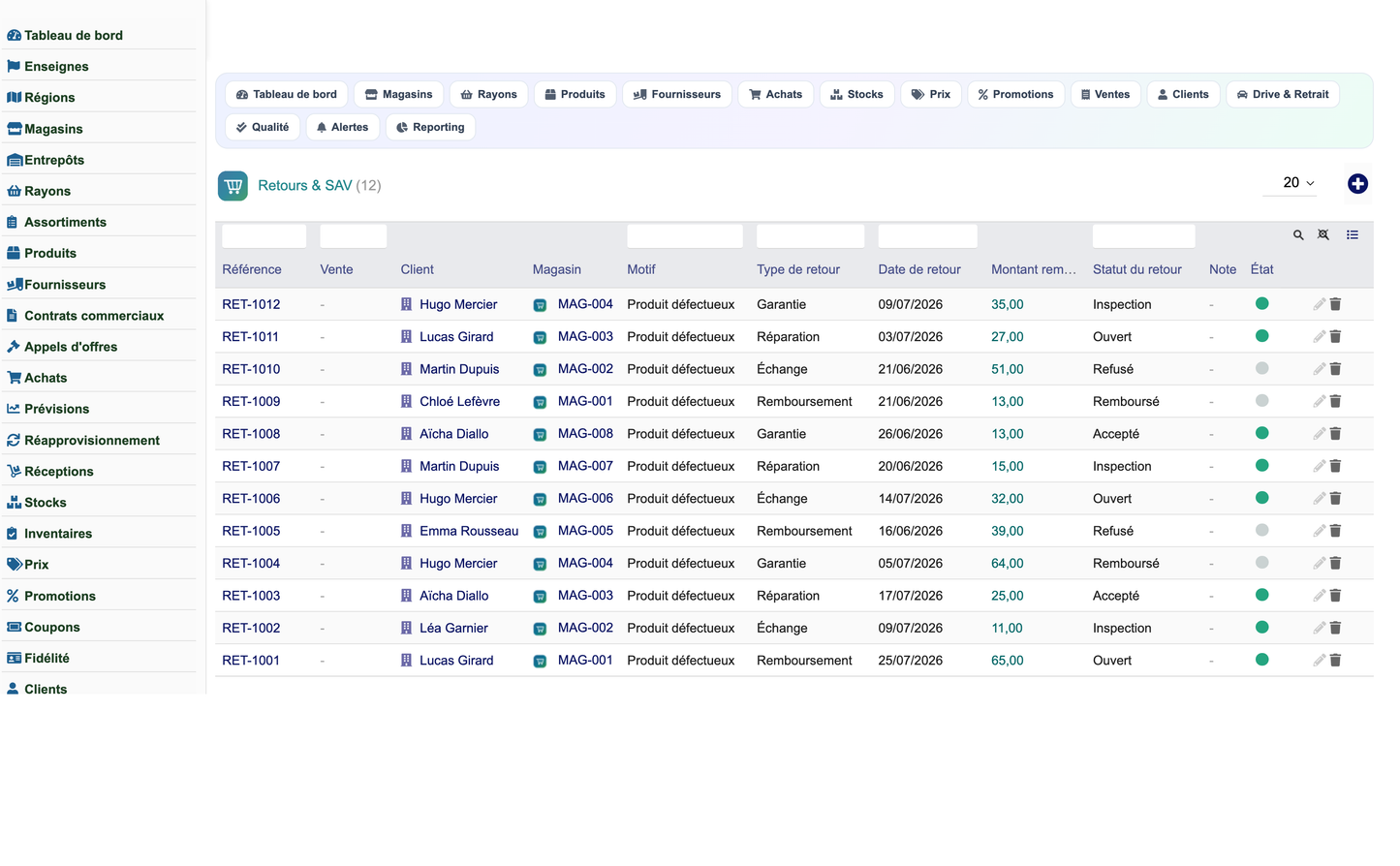The image size is (1400, 866).
Task: Click the Réapprovisionnement refresh icon in the sidebar
Action: 14,441
